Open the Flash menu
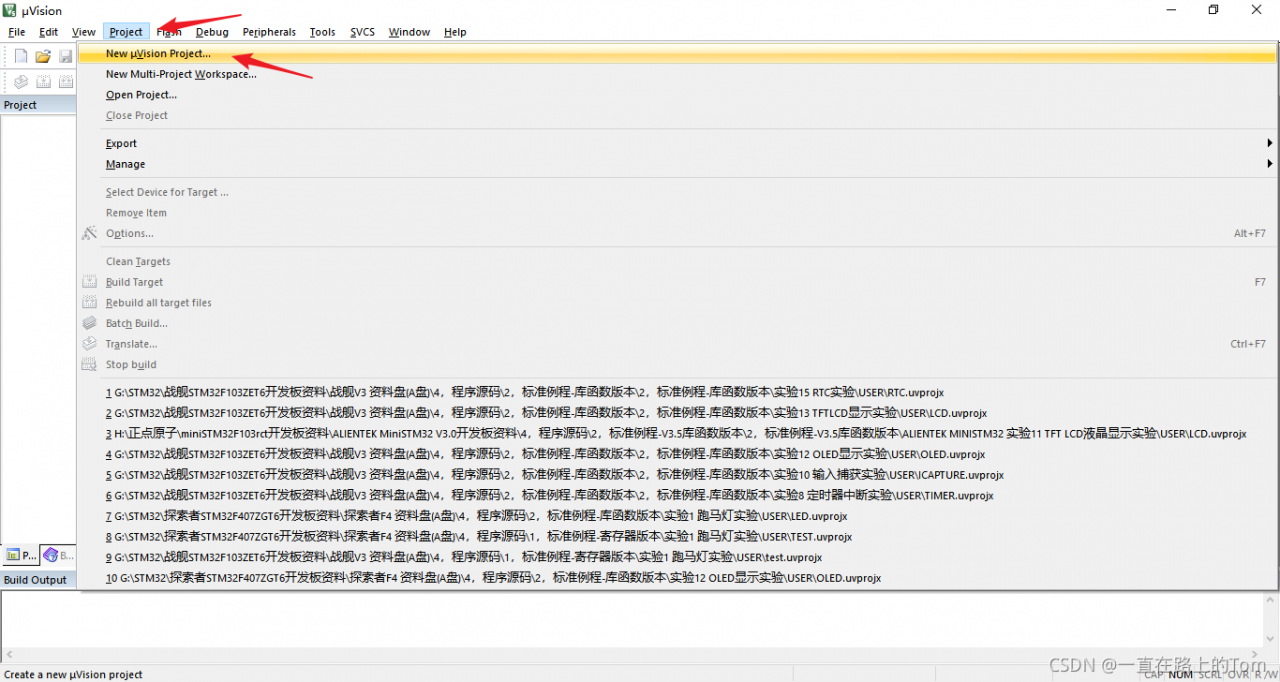 coord(169,32)
